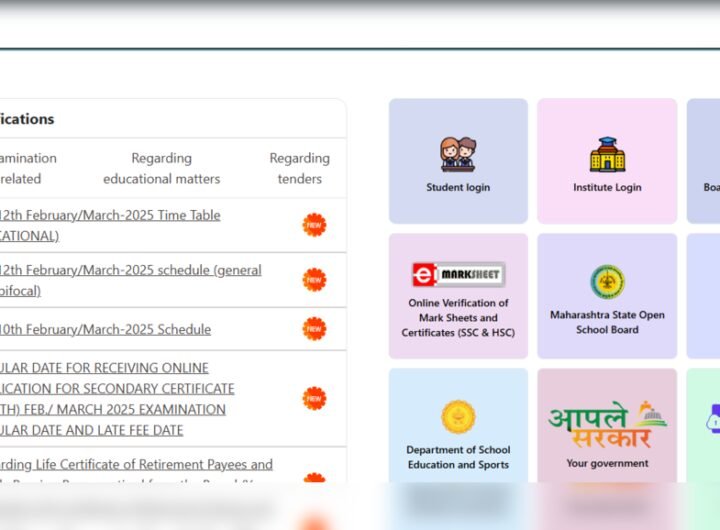Open 12th February/March-2025 schedule general link
The image size is (720, 530).
(x=130, y=270)
